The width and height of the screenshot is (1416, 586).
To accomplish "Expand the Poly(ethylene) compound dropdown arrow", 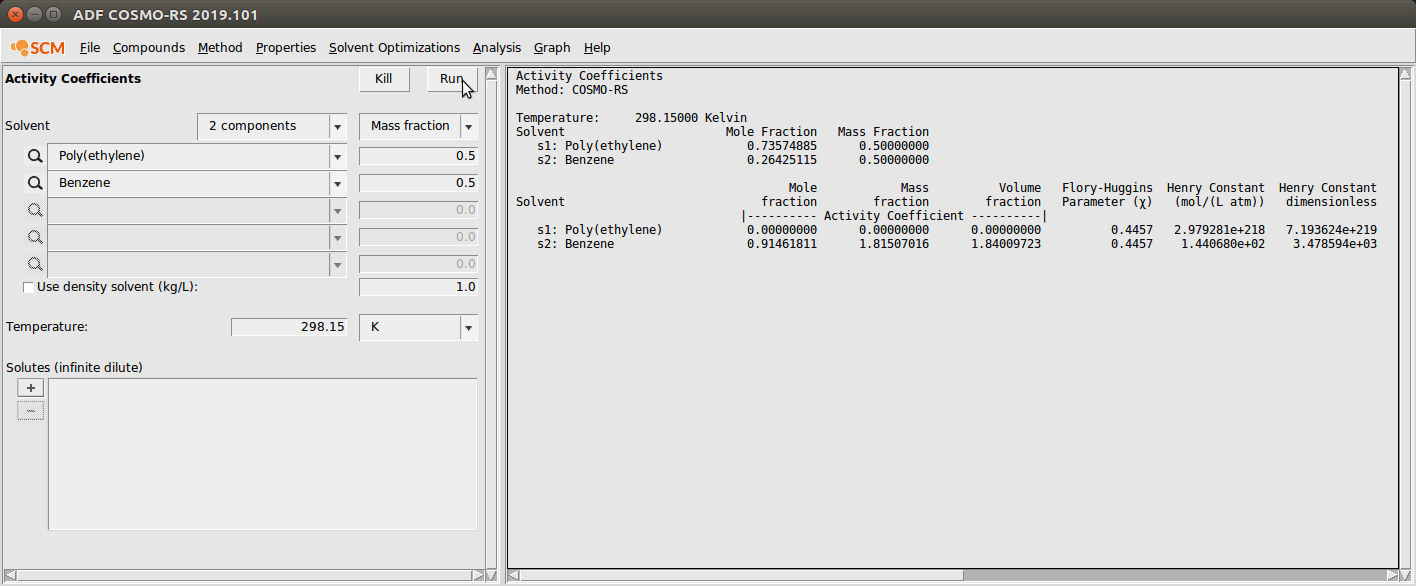I will (x=337, y=156).
